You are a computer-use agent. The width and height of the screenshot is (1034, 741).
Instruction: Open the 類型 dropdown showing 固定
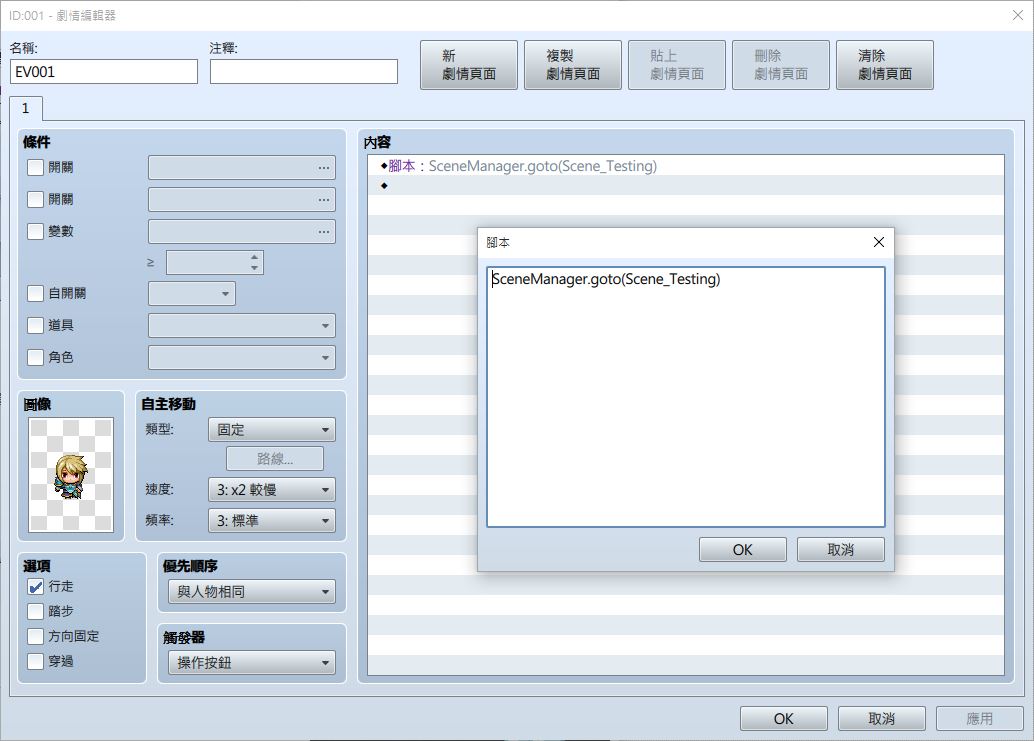pyautogui.click(x=272, y=430)
